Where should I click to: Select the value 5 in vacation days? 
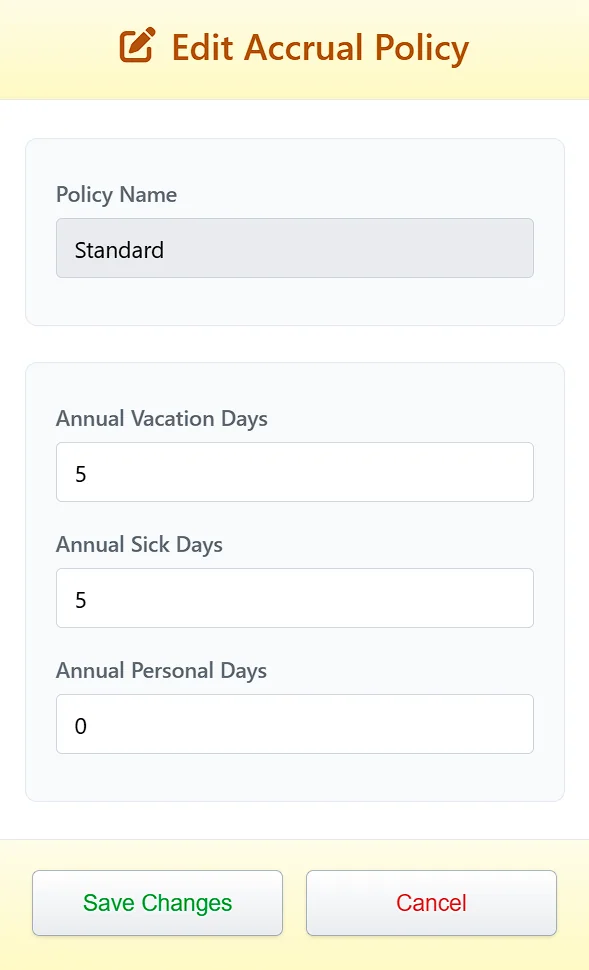point(81,473)
